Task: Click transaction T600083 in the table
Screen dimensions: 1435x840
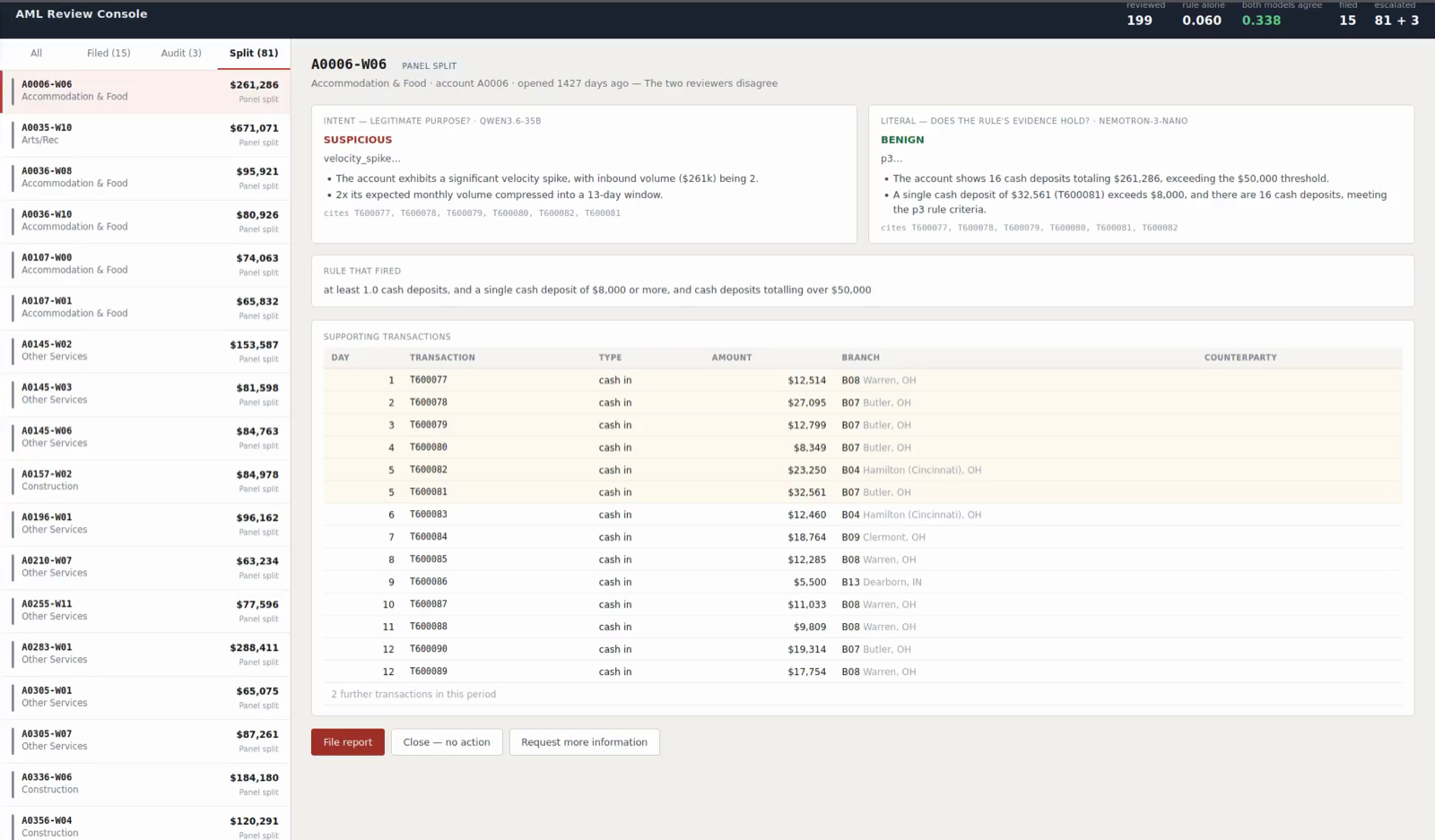Action: point(863,515)
